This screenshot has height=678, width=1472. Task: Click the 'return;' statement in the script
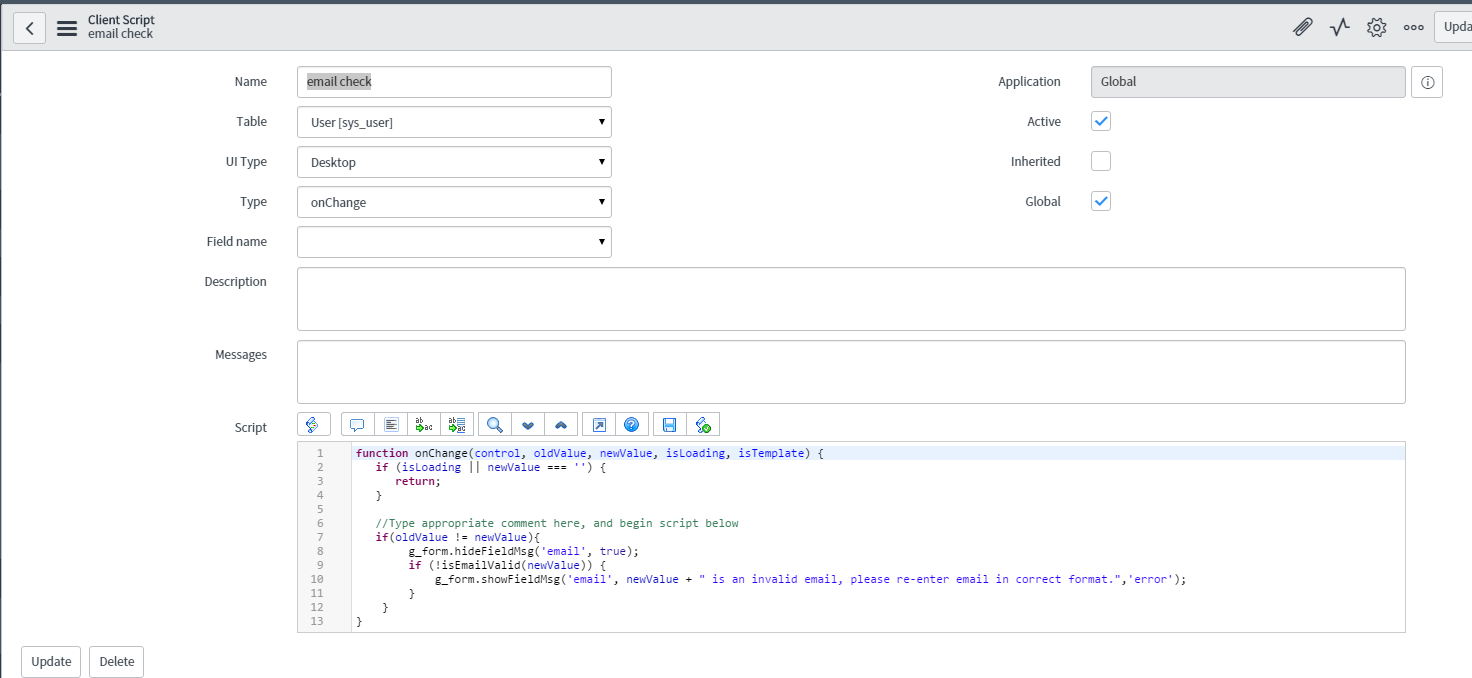point(417,481)
